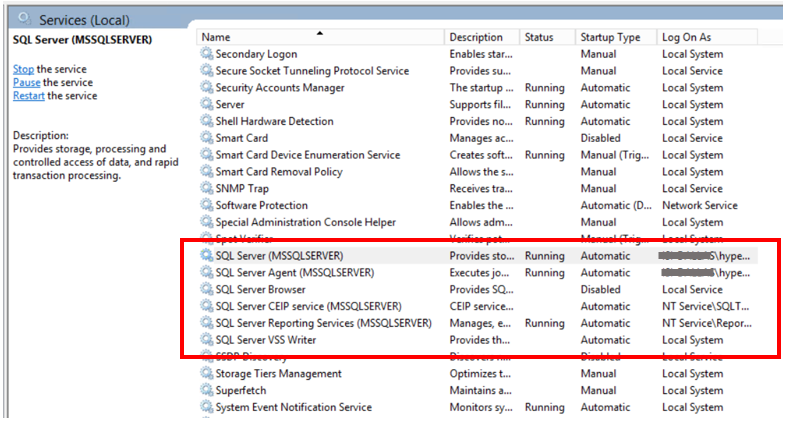Click the 'Disabled' startup type for SQL Server Browser
Viewport: 795px width, 429px height.
point(600,290)
